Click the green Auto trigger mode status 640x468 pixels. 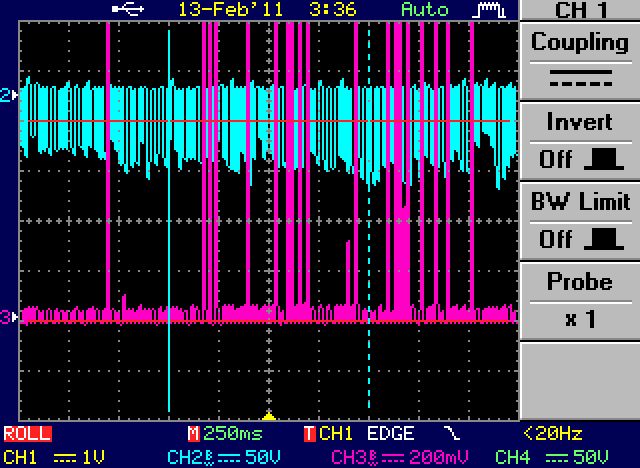pyautogui.click(x=425, y=9)
